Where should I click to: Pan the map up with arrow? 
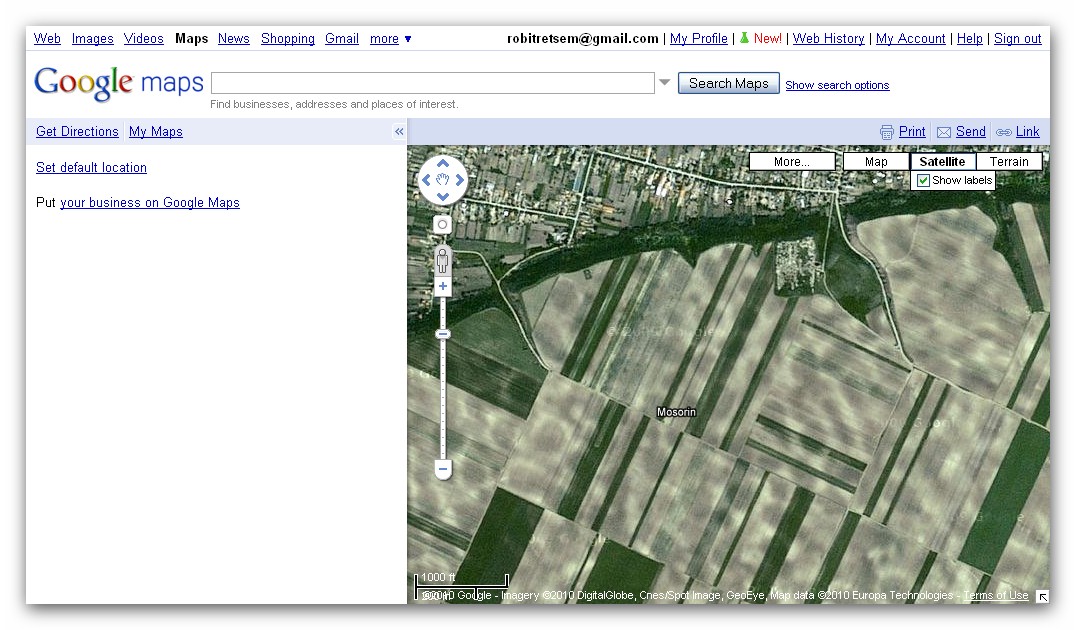tap(443, 164)
